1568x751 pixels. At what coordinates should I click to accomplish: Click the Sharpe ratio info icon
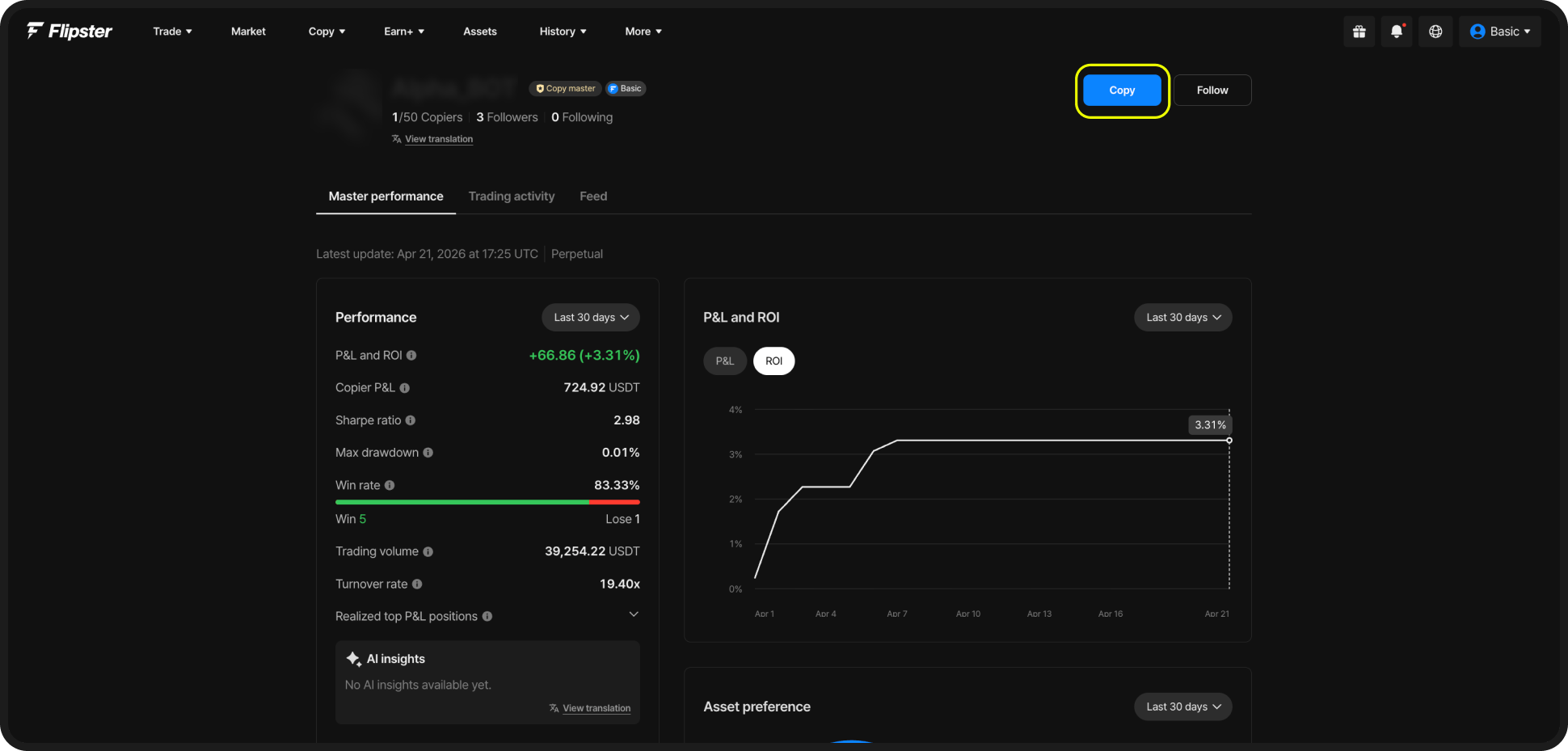[411, 420]
